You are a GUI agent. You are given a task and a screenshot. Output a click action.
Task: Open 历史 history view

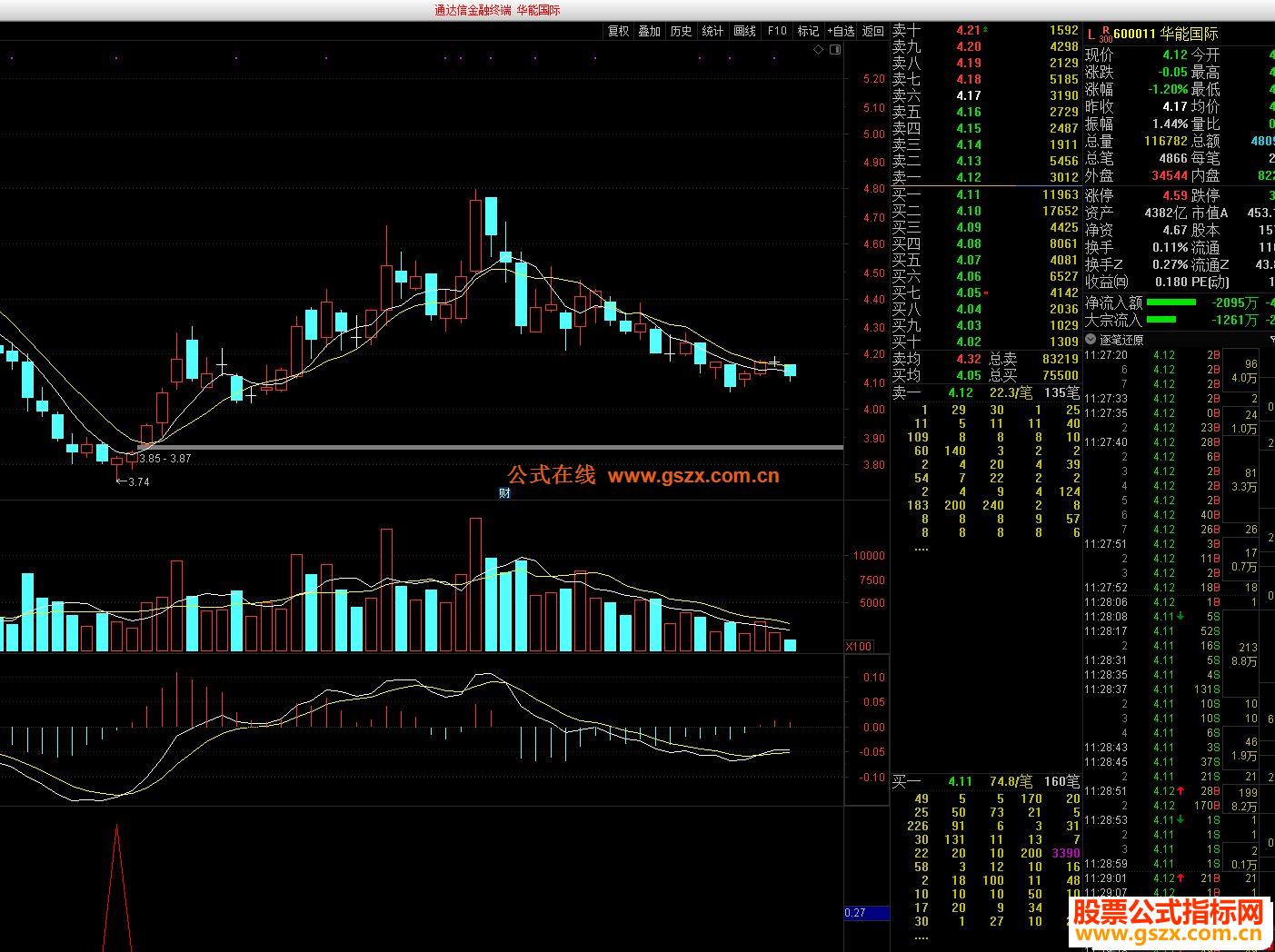(x=682, y=31)
